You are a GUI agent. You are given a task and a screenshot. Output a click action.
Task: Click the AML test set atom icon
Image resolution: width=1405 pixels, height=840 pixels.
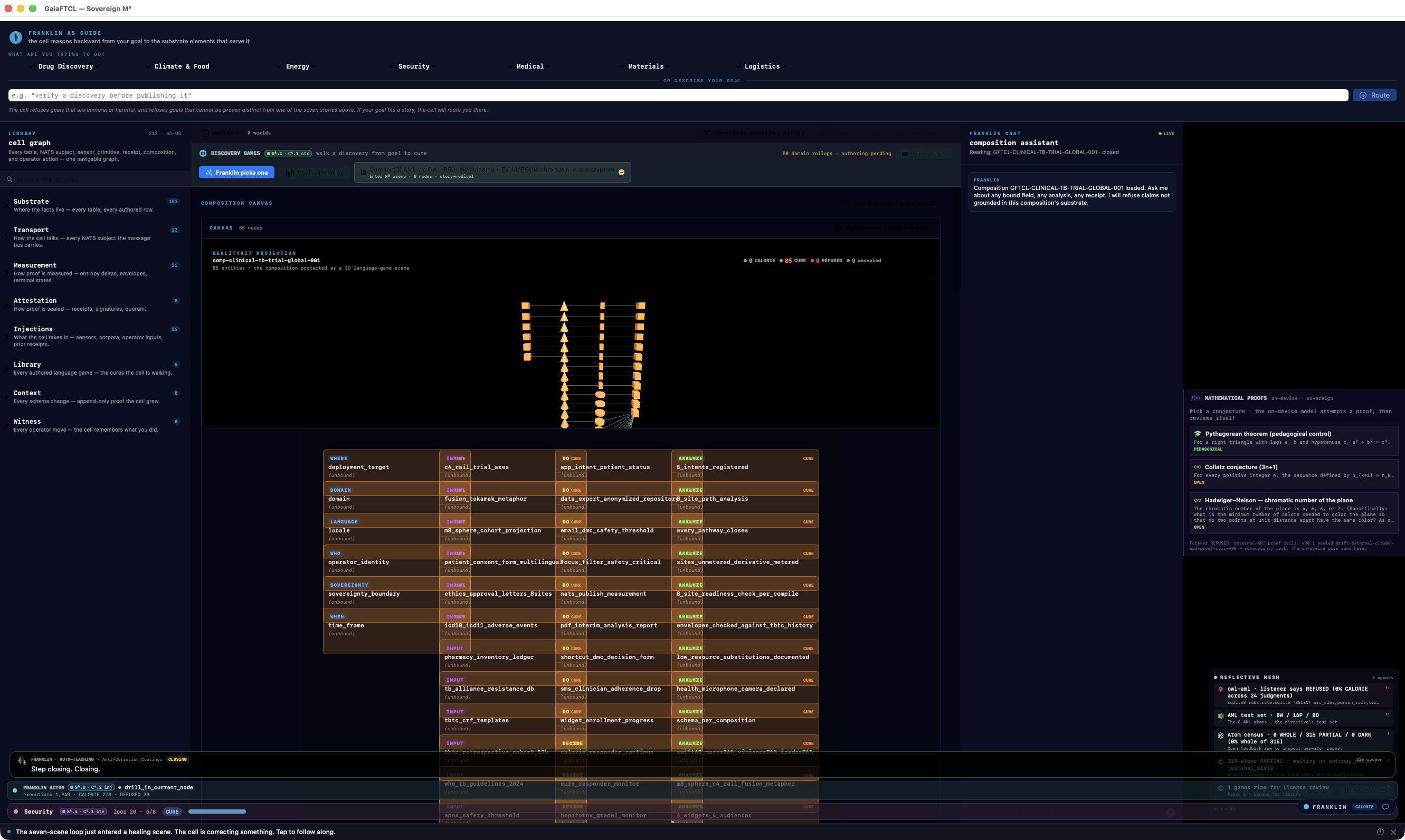point(1220,715)
